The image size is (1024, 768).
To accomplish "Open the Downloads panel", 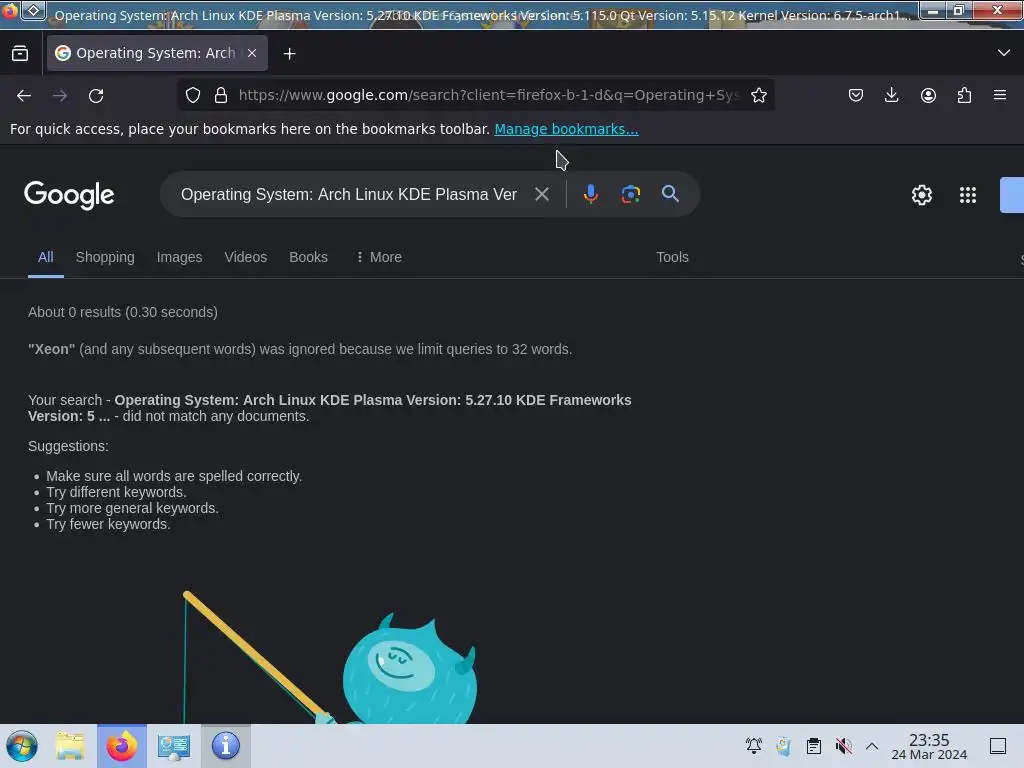I will (x=891, y=95).
